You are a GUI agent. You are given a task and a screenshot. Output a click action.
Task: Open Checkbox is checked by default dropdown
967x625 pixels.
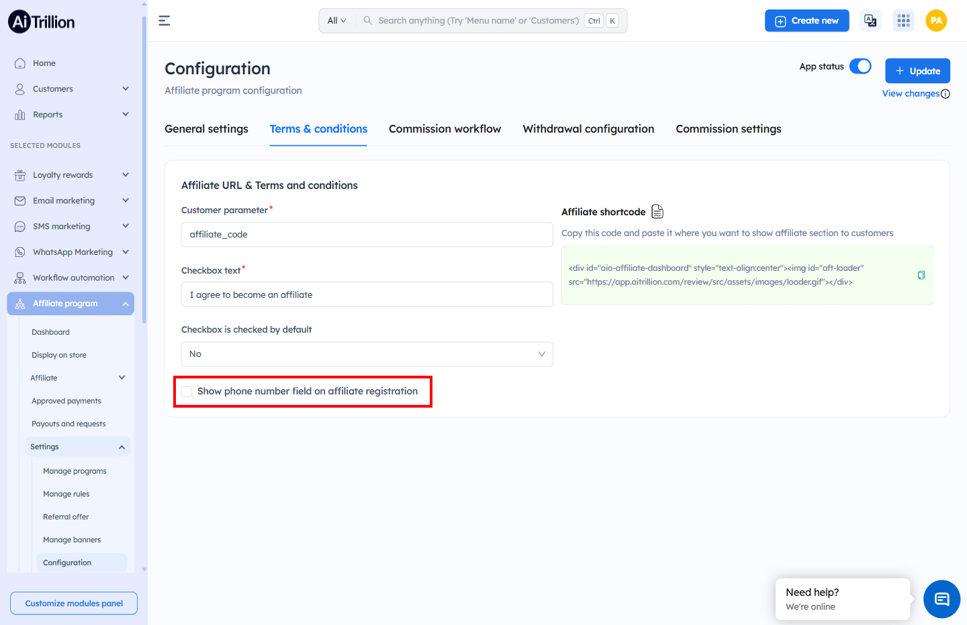[x=367, y=354]
